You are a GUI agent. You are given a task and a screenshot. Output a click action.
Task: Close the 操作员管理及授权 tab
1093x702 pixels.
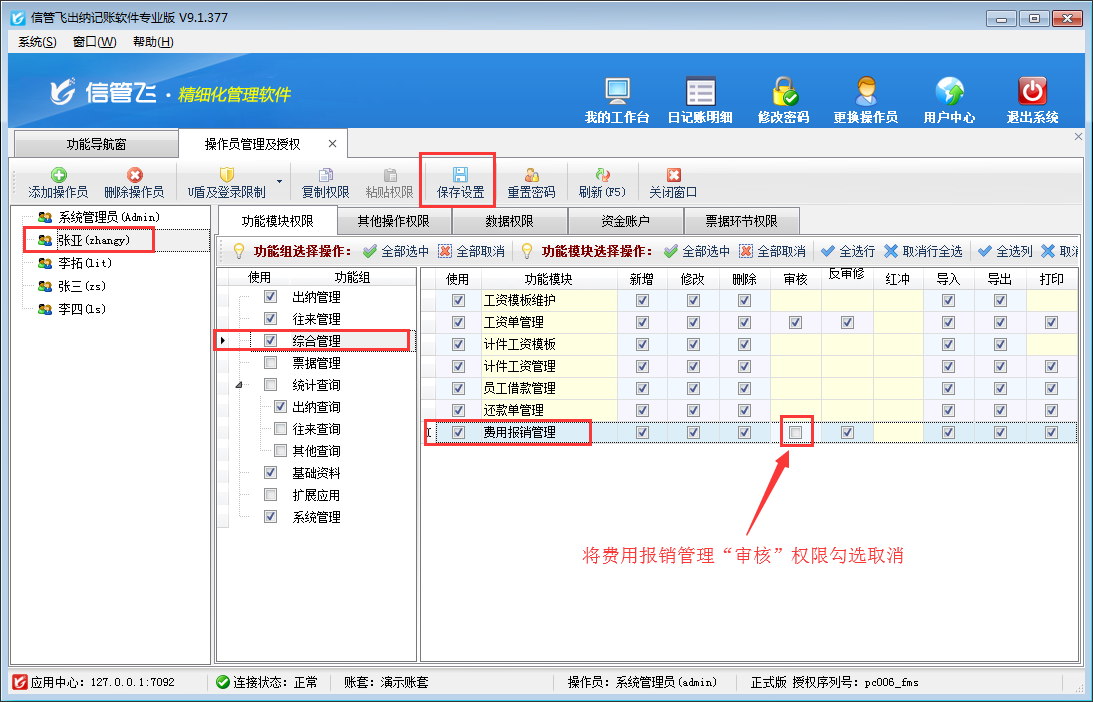tap(332, 144)
